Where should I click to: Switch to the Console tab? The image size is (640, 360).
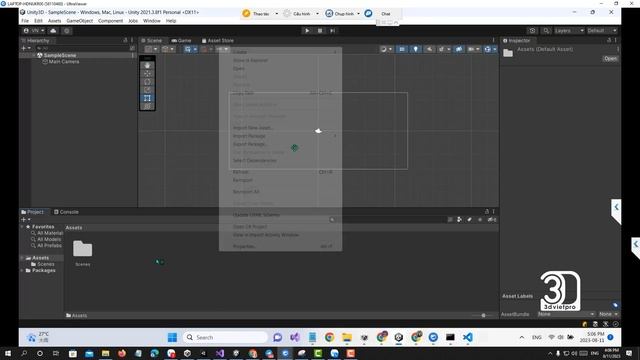coord(66,212)
